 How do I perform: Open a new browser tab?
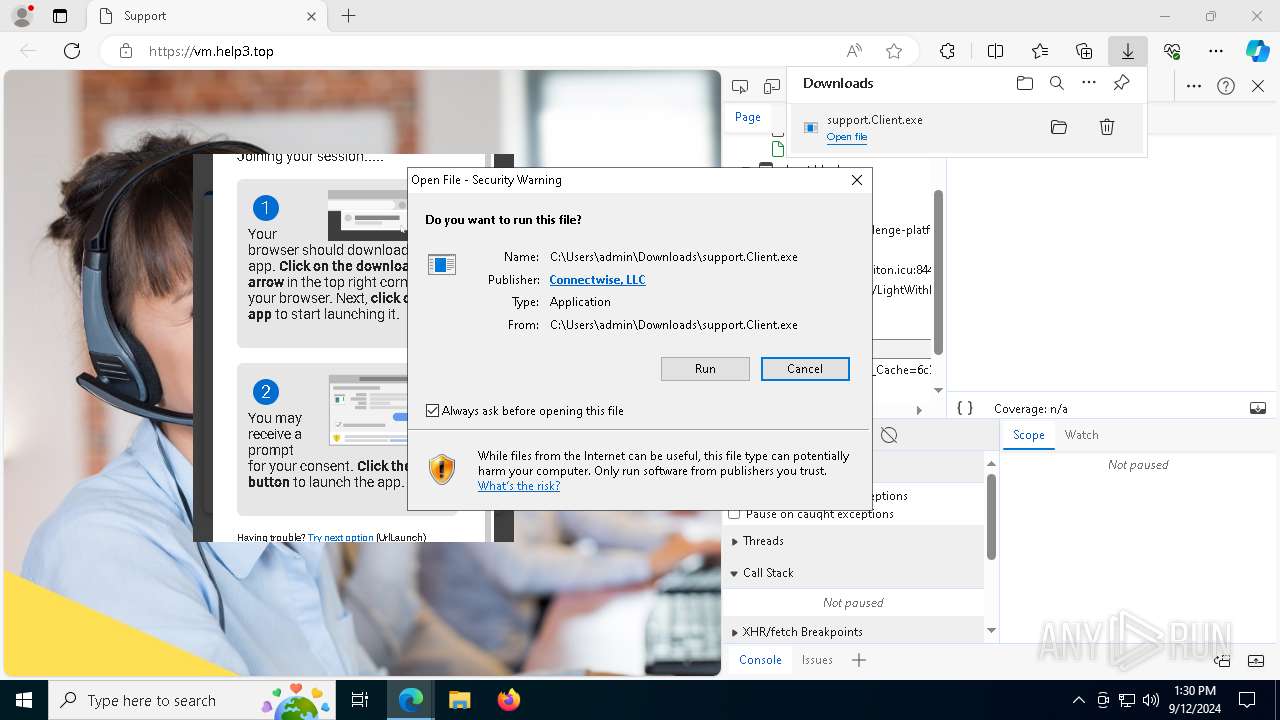pyautogui.click(x=348, y=16)
